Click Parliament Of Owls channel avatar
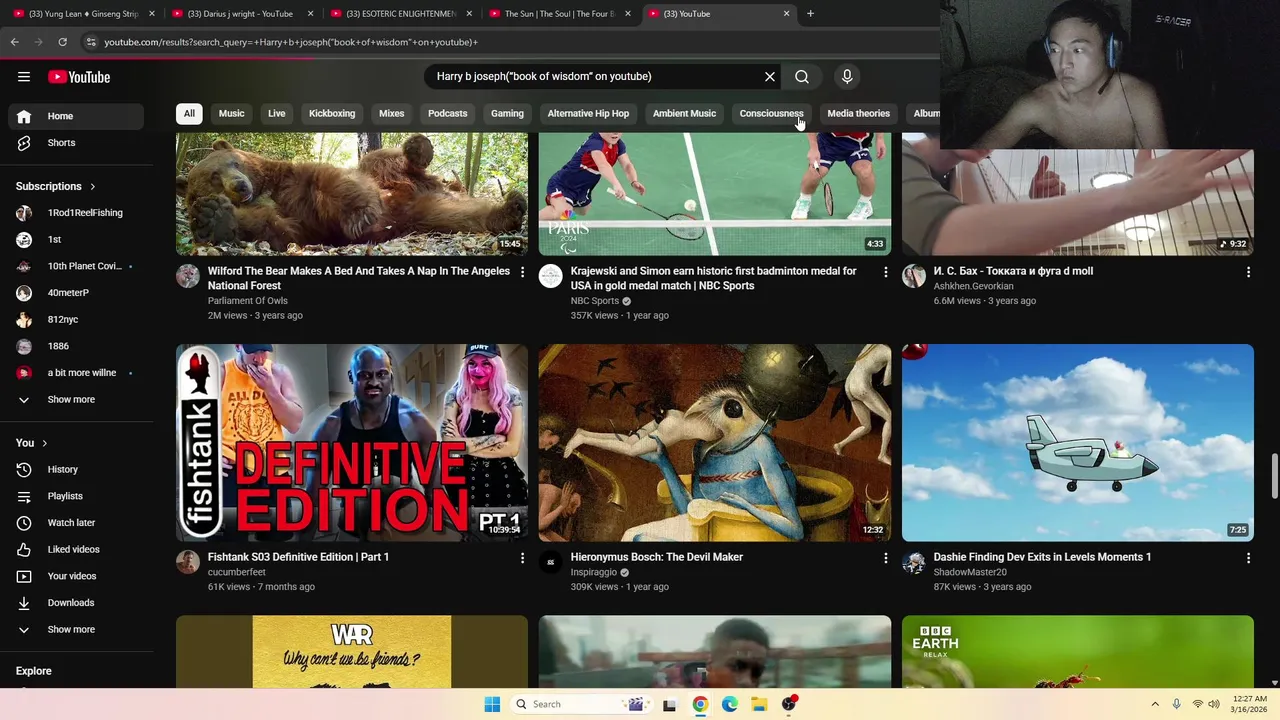 (x=188, y=276)
